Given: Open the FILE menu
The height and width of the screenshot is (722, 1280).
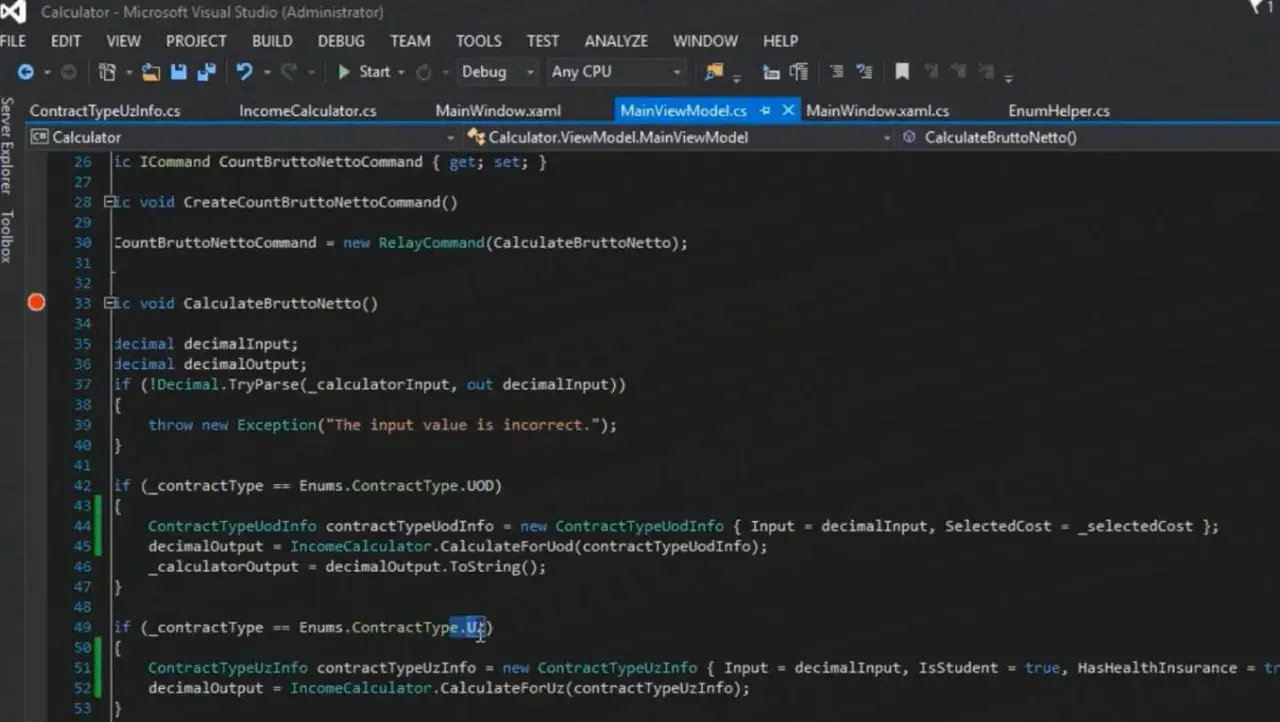Looking at the screenshot, I should pos(13,41).
